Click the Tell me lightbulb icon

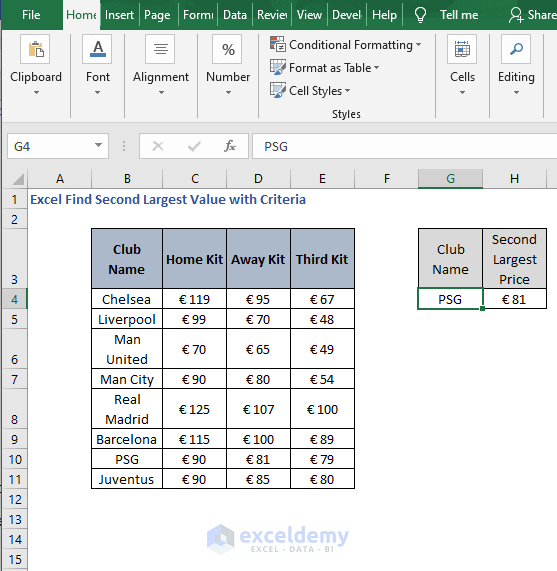coord(420,15)
